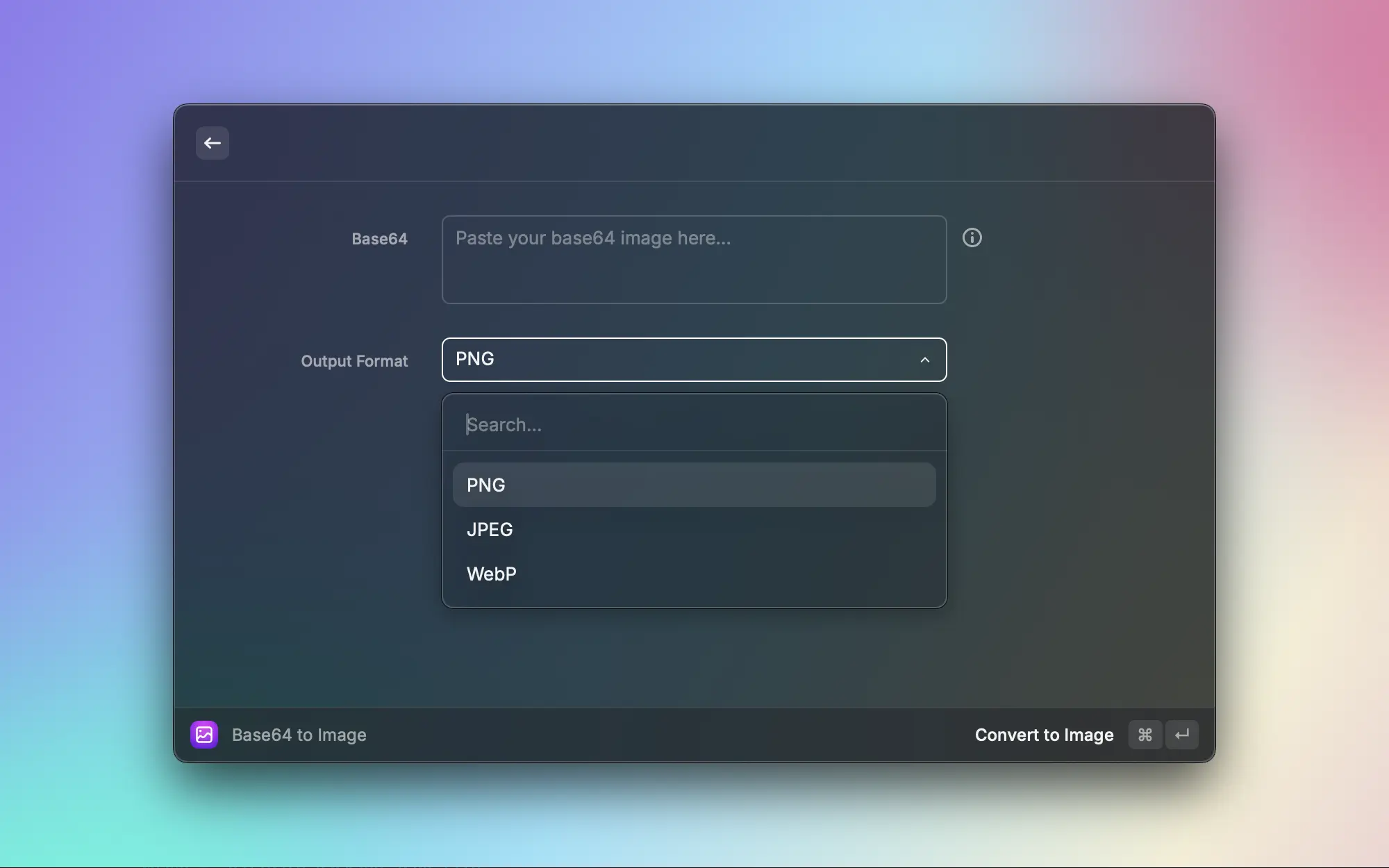1389x868 pixels.
Task: Click the "Paste your base64 image here" placeholder
Action: (592, 238)
